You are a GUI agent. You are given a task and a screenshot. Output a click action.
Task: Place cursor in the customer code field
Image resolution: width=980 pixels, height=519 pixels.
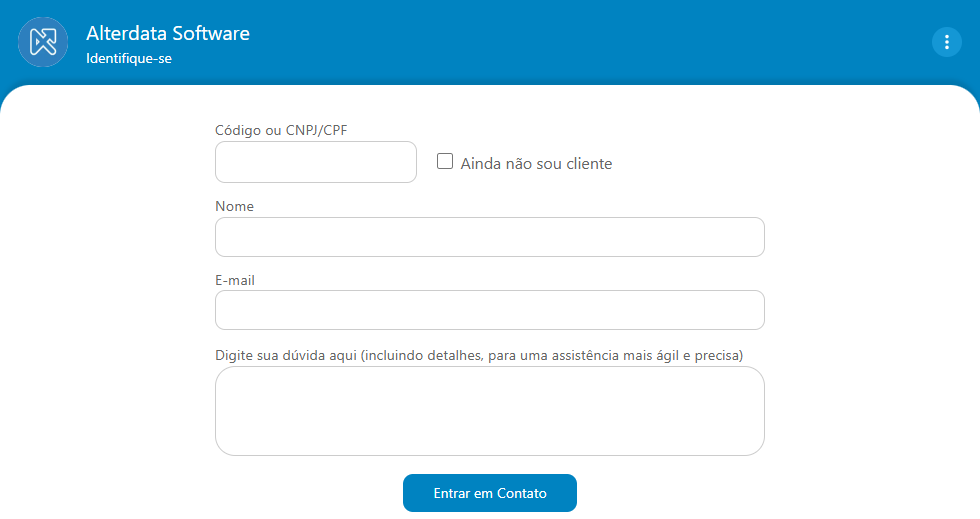point(316,162)
